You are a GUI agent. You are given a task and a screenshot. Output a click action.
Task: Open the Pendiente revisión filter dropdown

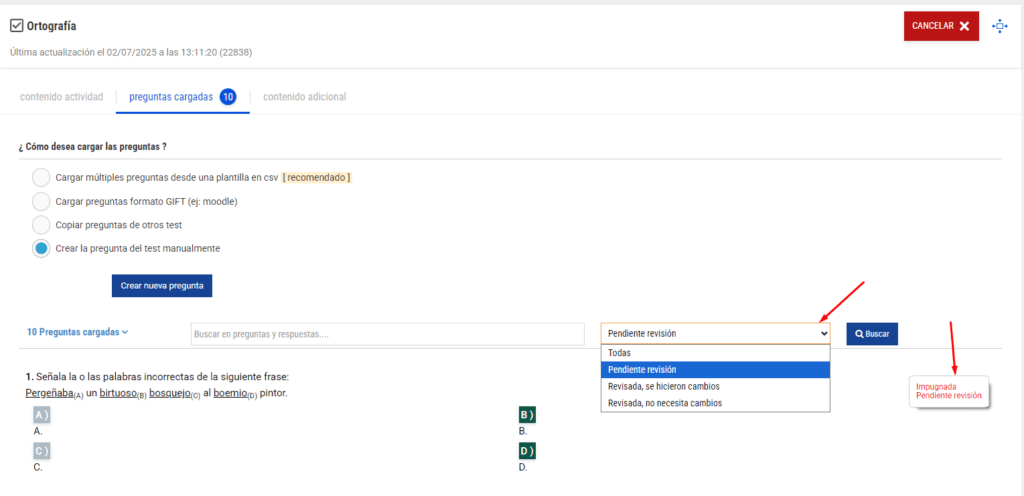click(715, 333)
